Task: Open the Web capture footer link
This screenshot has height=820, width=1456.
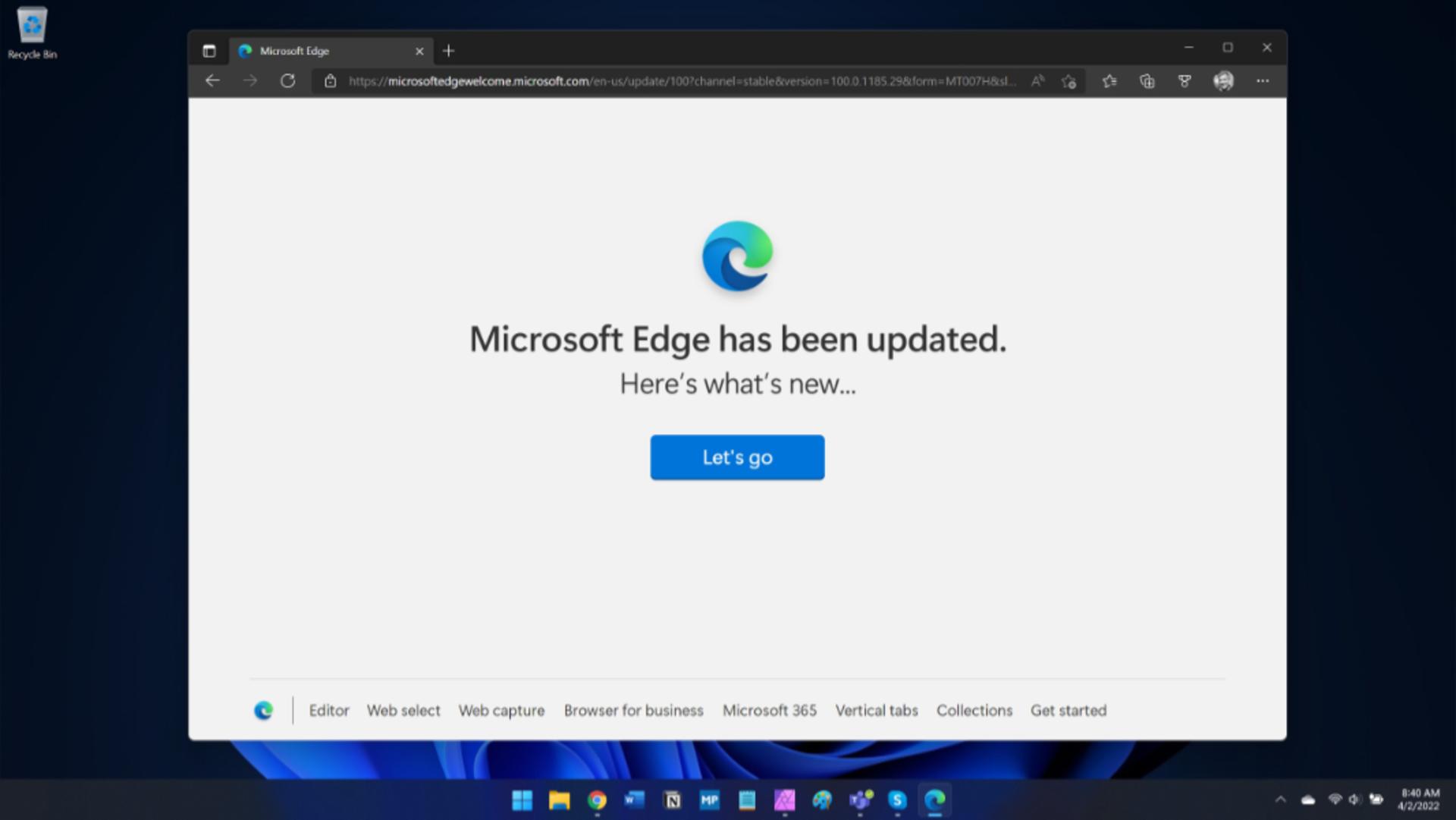Action: [x=501, y=711]
